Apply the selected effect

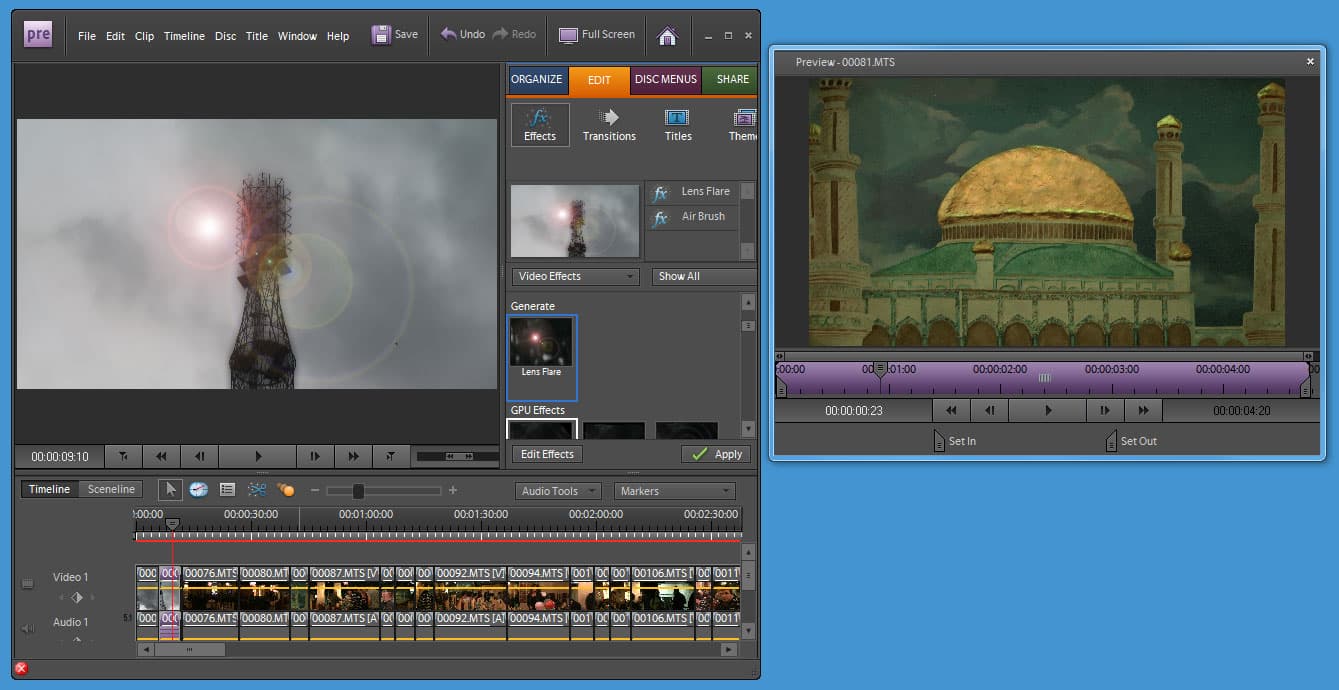tap(716, 454)
